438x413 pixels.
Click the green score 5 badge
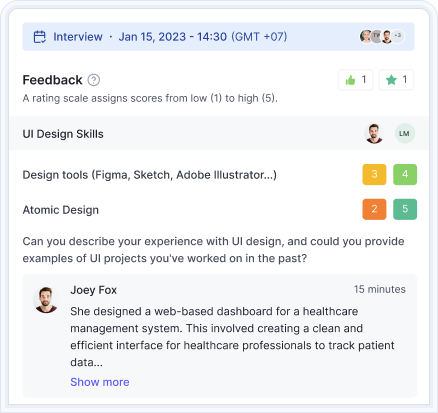tap(405, 209)
